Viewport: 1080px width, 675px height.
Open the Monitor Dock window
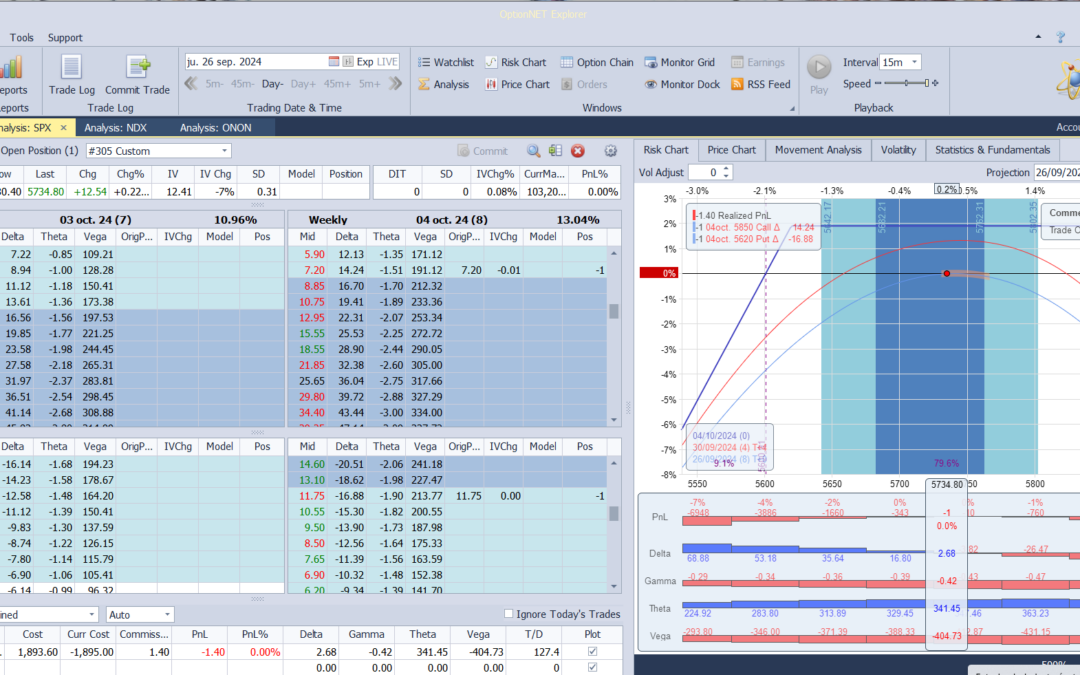click(x=682, y=84)
